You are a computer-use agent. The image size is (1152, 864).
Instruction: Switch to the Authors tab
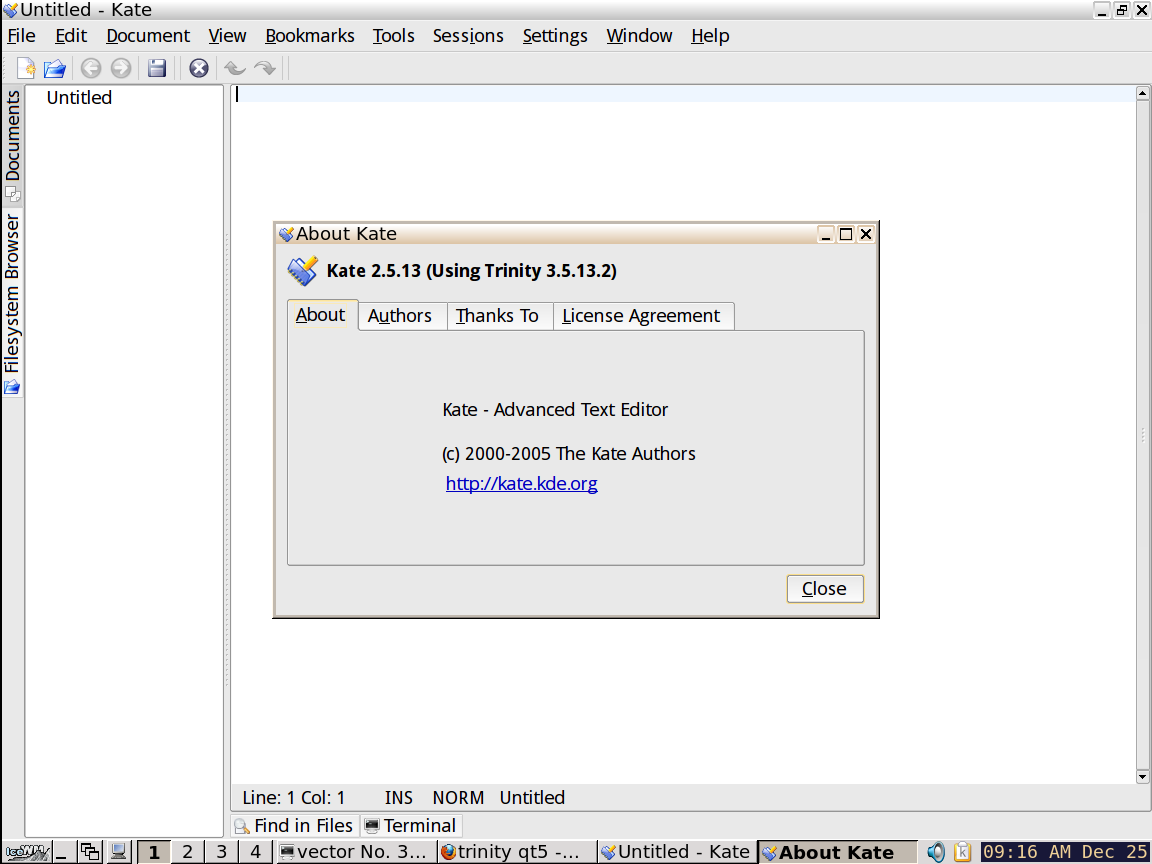click(402, 317)
